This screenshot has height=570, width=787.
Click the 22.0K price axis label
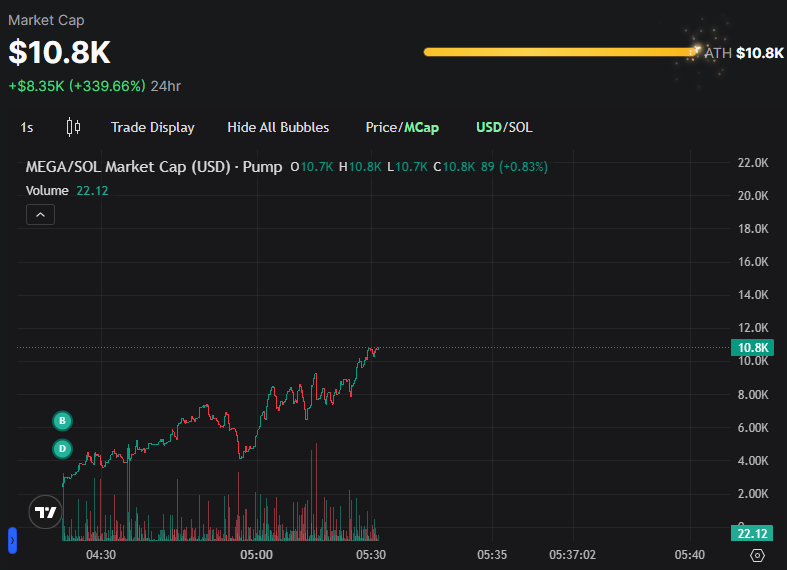753,163
